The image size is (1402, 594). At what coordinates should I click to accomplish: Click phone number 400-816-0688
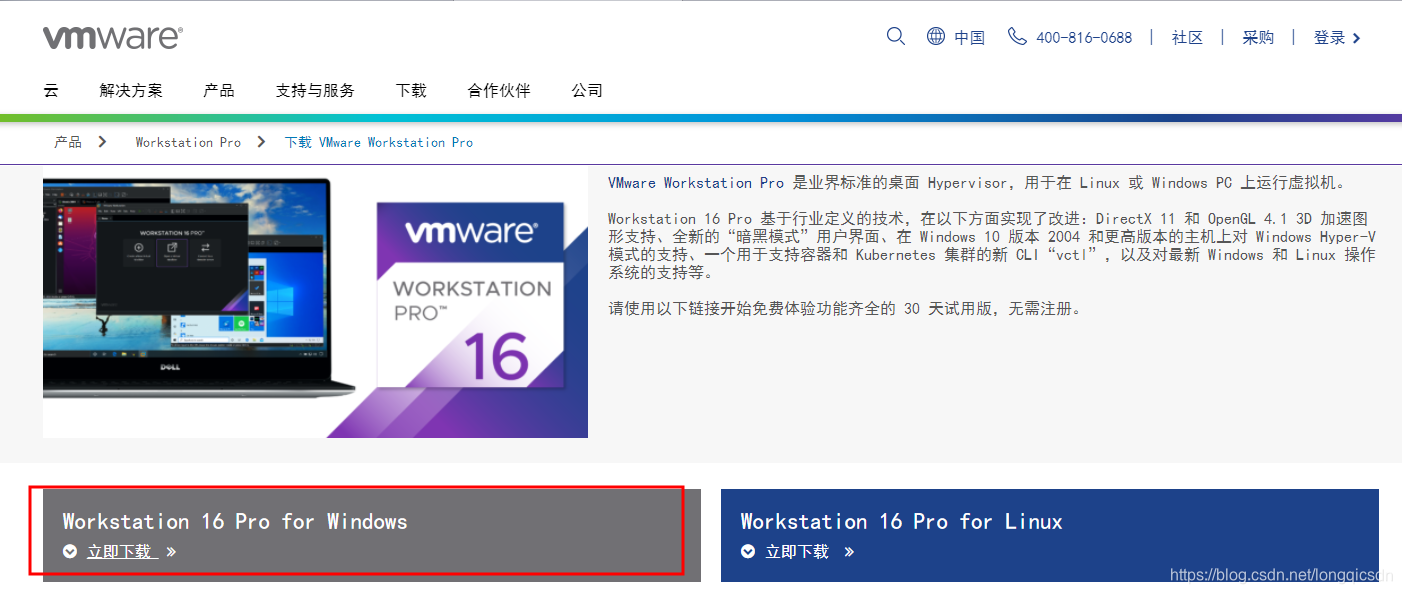pyautogui.click(x=1084, y=38)
